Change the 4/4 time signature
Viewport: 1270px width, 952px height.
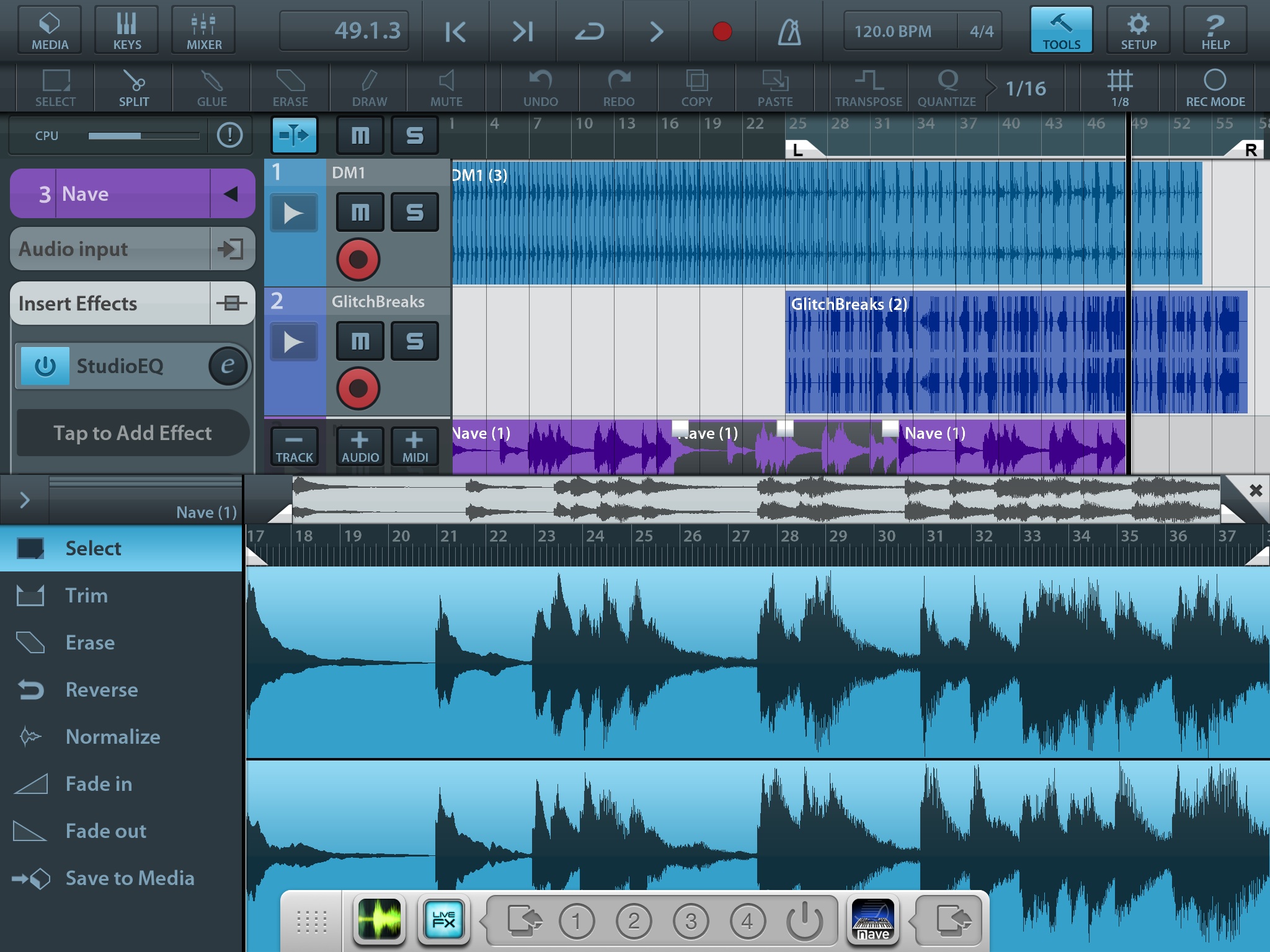click(981, 31)
